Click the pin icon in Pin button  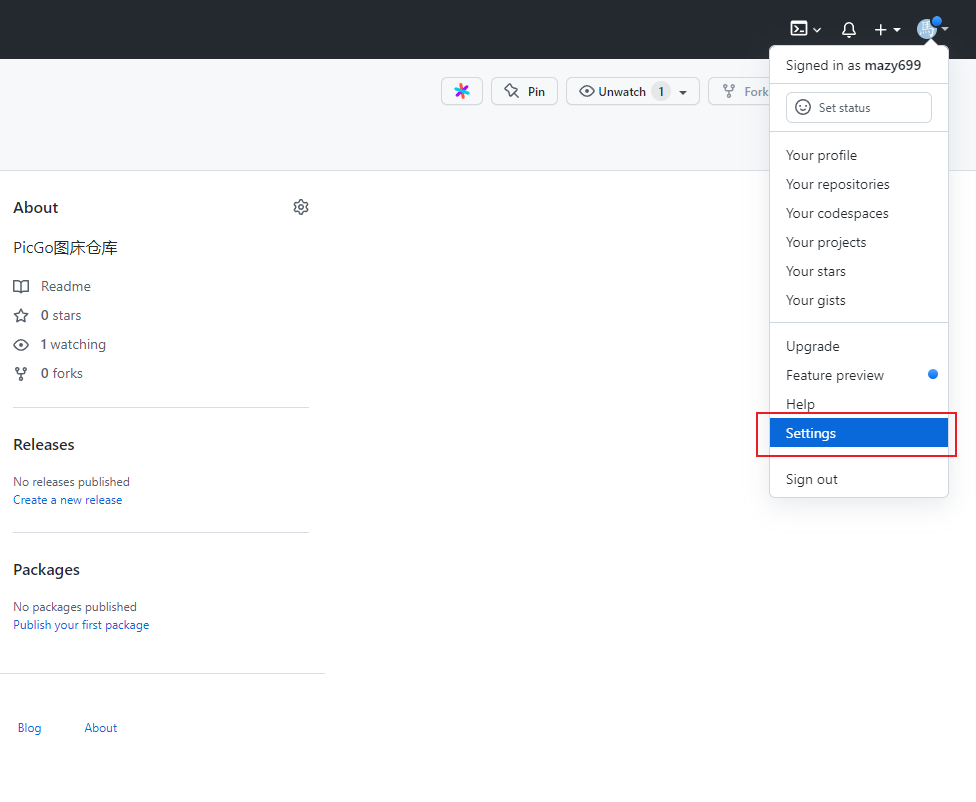pyautogui.click(x=512, y=91)
